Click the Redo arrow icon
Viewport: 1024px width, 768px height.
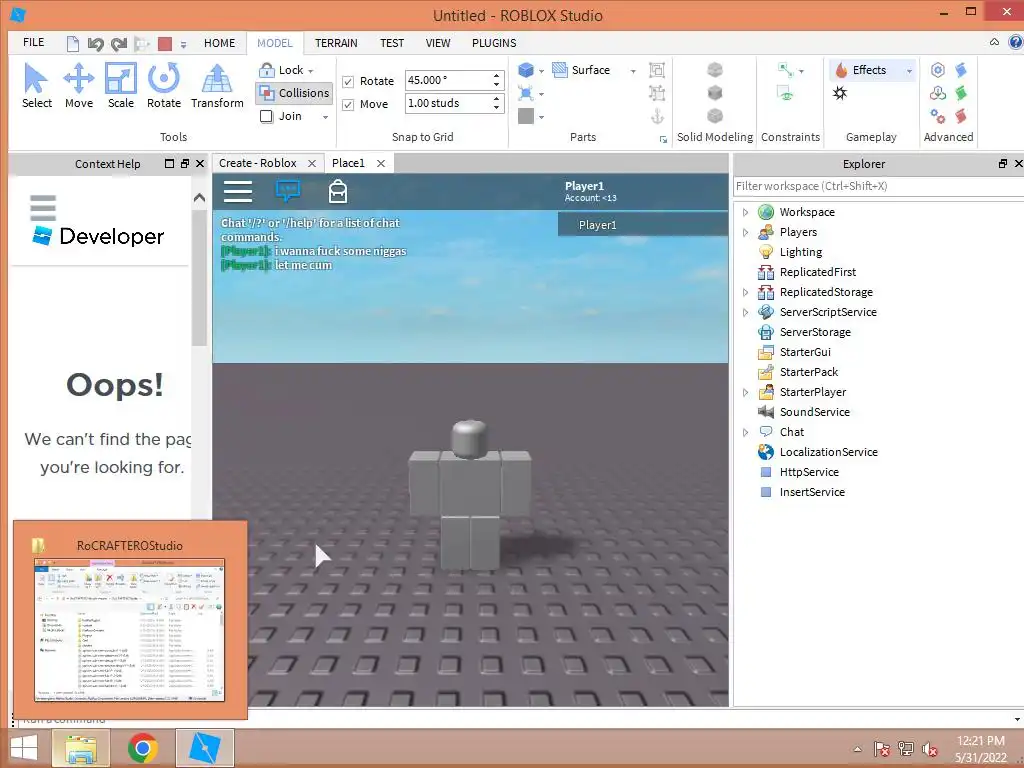pyautogui.click(x=119, y=44)
